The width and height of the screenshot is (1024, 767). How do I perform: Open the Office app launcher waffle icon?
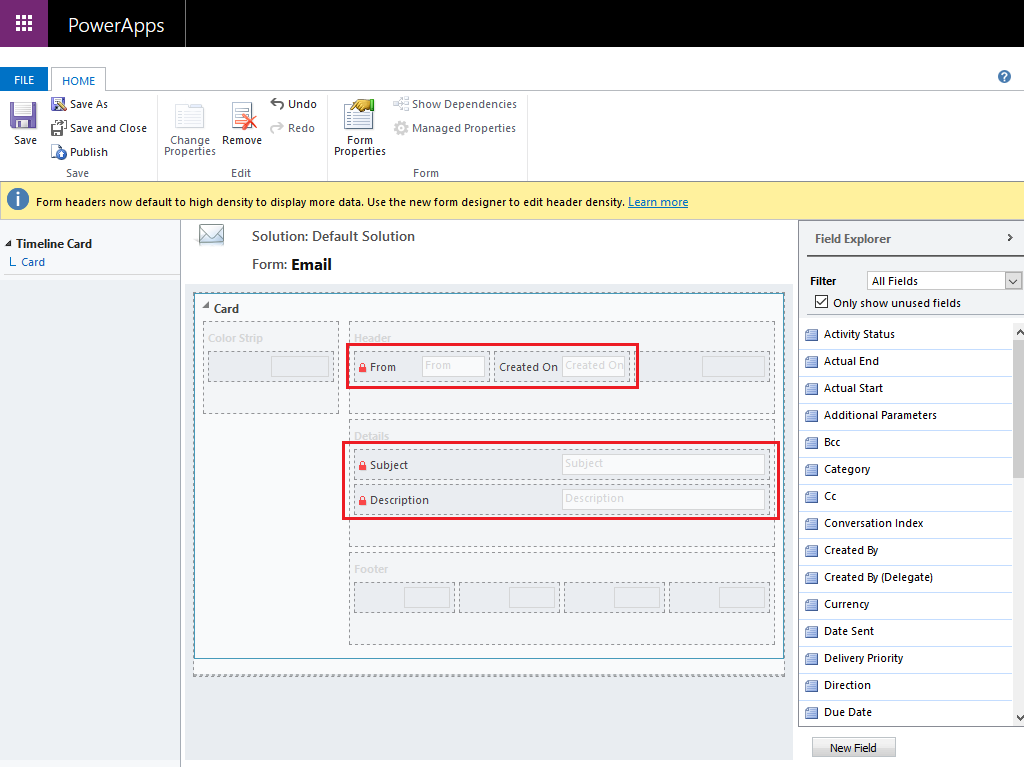(x=23, y=23)
